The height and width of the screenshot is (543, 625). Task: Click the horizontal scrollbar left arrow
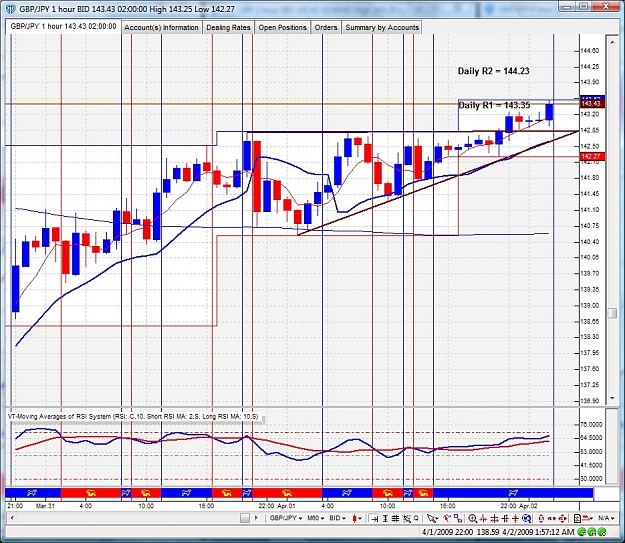point(12,518)
